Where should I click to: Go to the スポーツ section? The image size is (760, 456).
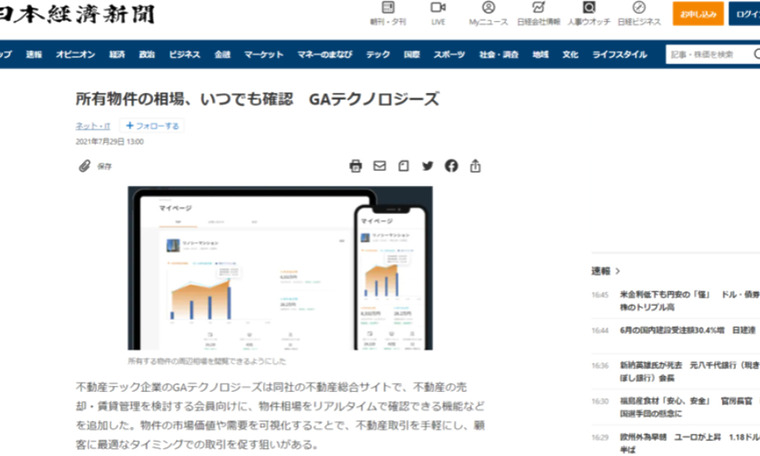[450, 54]
